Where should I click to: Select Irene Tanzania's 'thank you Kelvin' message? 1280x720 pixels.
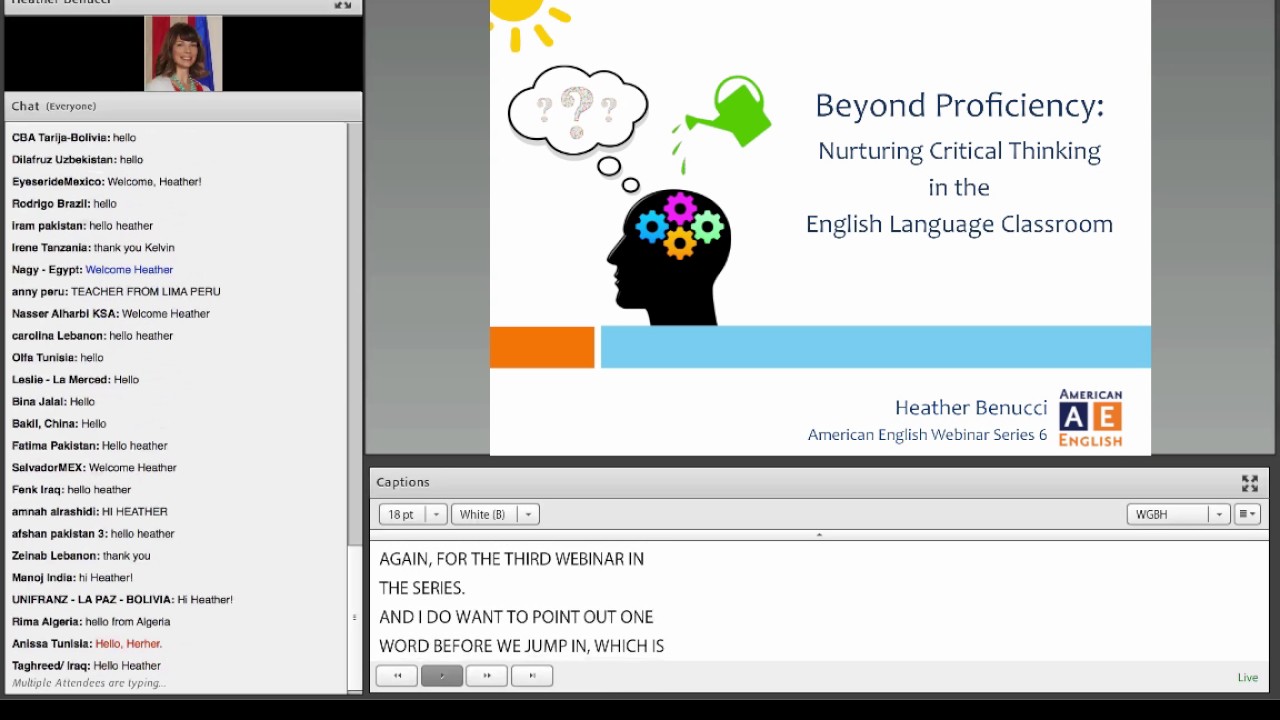point(93,248)
